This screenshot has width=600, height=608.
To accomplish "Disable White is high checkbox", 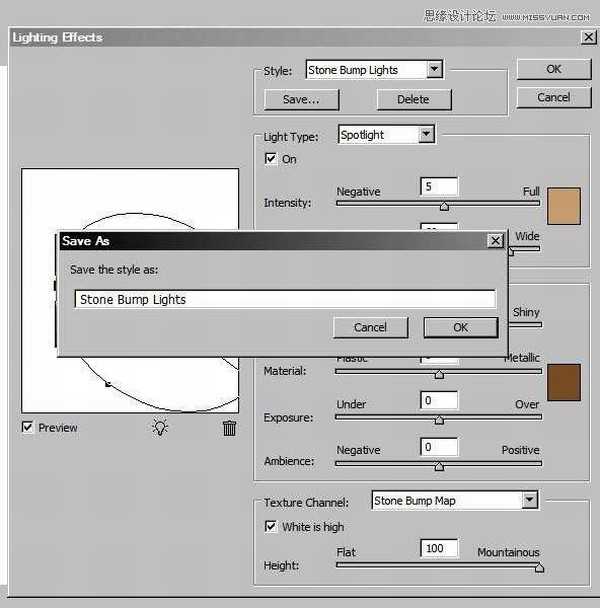I will pos(271,527).
